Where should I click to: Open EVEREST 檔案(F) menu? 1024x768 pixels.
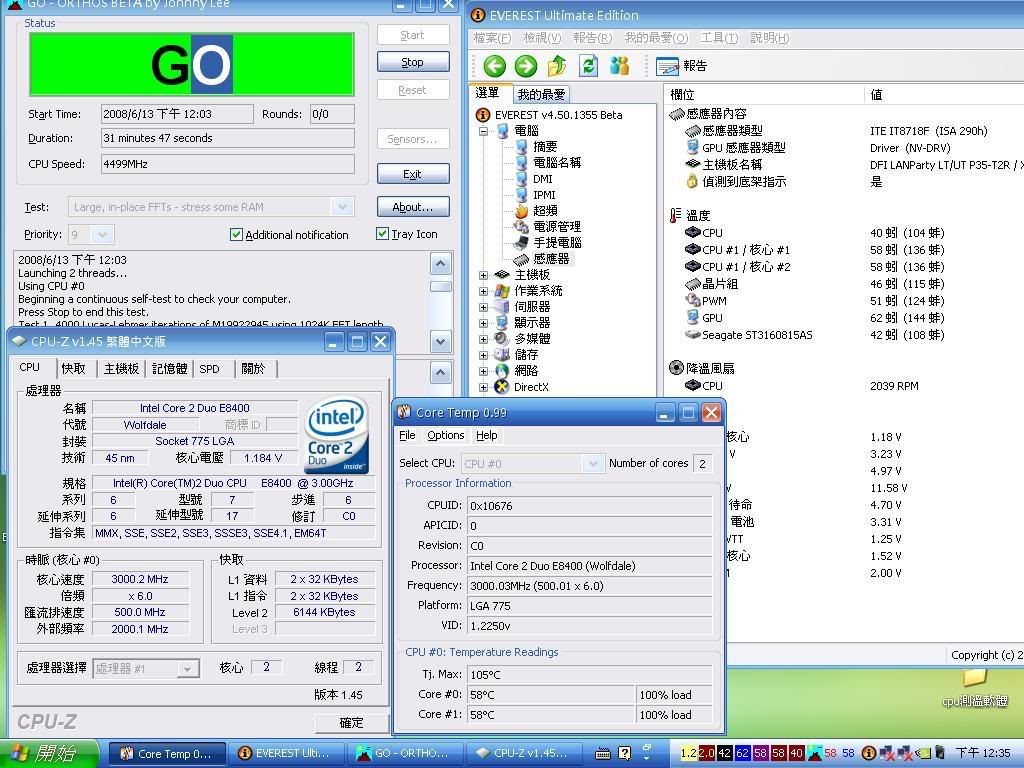[492, 38]
